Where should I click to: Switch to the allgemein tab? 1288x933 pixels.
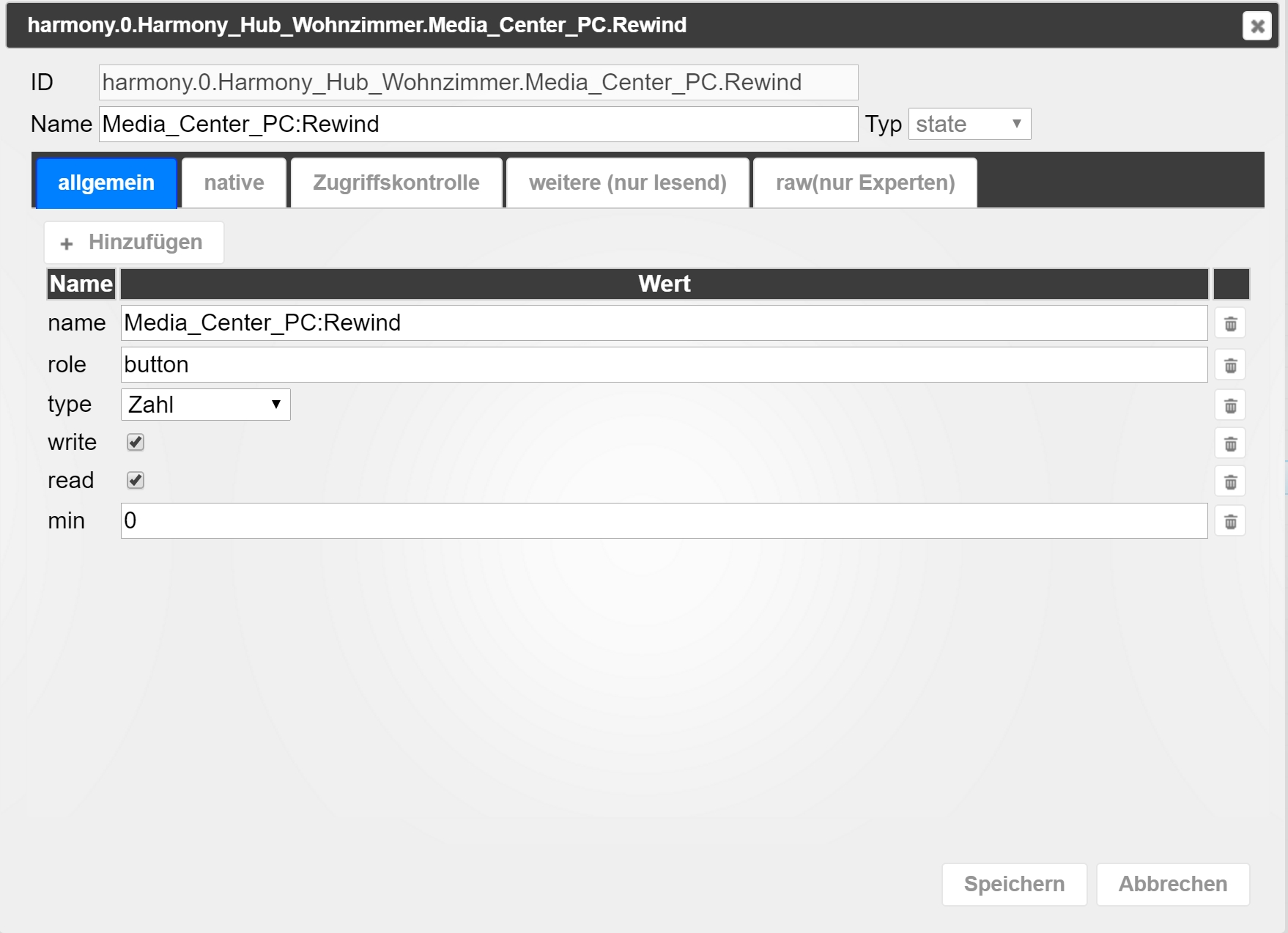click(106, 182)
